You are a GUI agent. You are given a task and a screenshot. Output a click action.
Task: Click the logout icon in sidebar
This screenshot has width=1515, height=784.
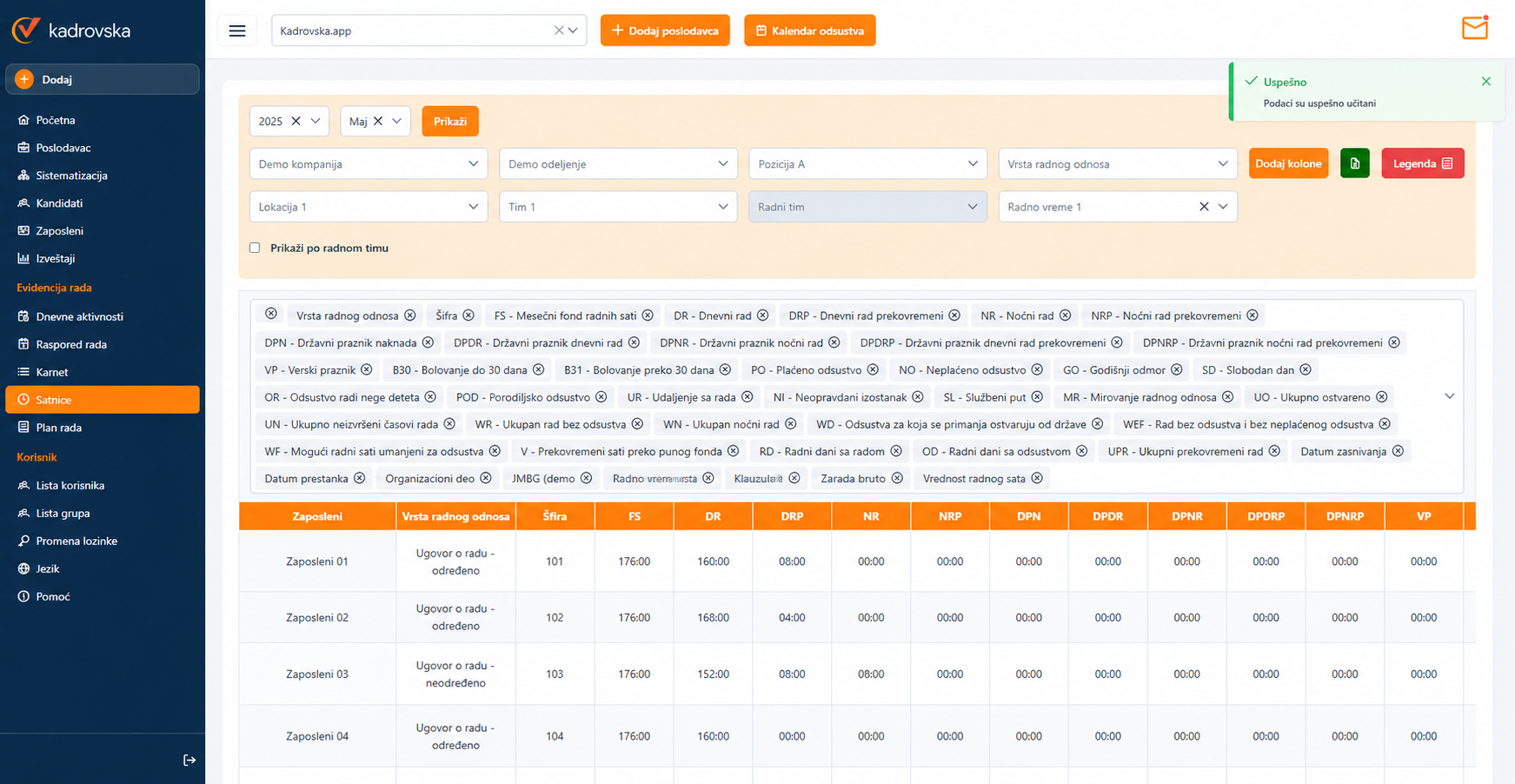tap(189, 761)
